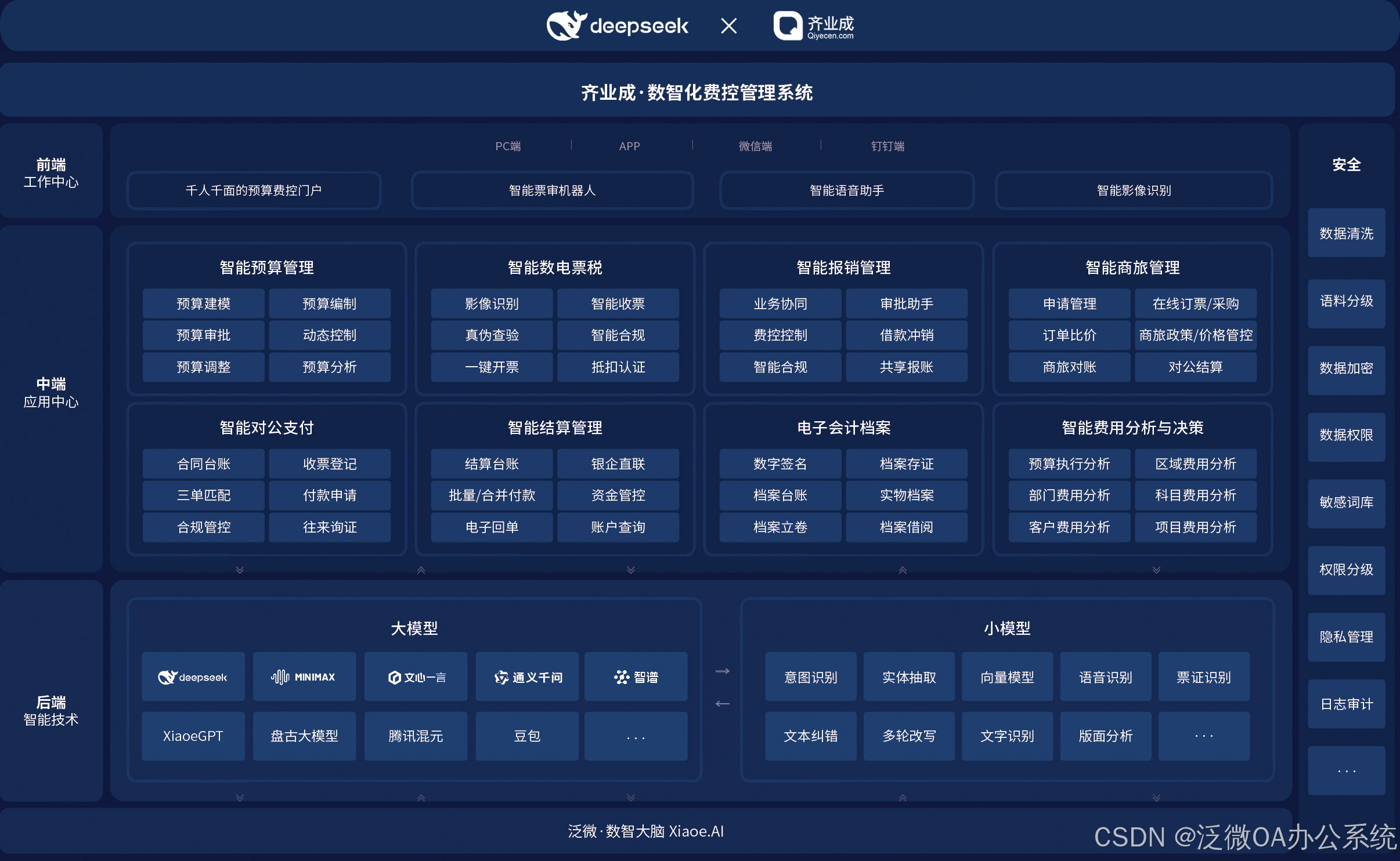Click right arrow between 大模型 and 小模型
This screenshot has height=861, width=1400.
tap(722, 671)
